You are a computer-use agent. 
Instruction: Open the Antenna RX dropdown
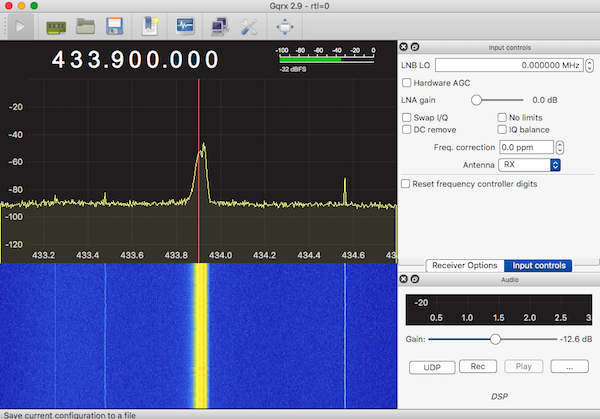coord(529,165)
